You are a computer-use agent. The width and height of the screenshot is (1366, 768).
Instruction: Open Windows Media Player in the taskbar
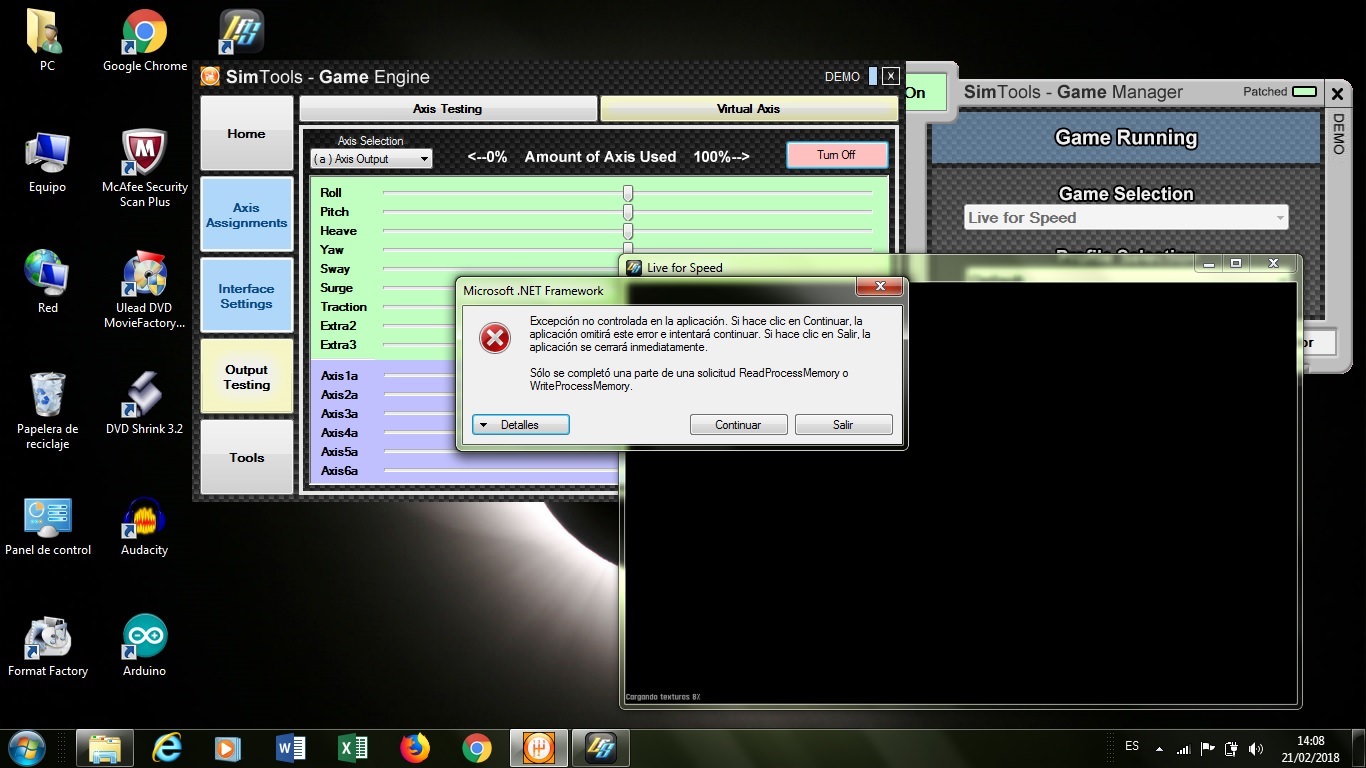coord(229,748)
